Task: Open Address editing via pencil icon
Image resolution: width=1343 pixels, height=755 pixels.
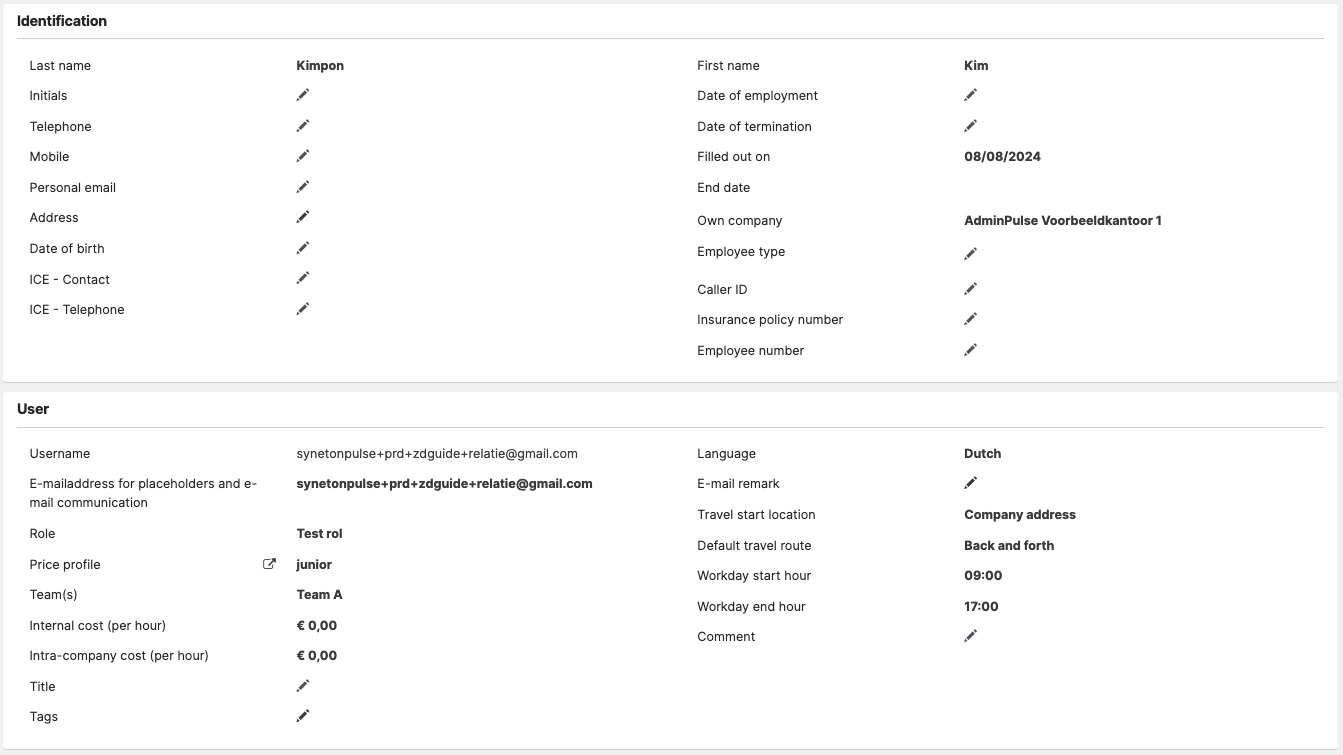Action: tap(303, 217)
